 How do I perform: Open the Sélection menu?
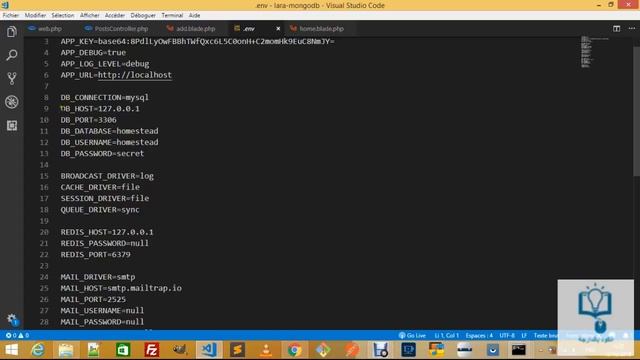pyautogui.click(x=62, y=15)
